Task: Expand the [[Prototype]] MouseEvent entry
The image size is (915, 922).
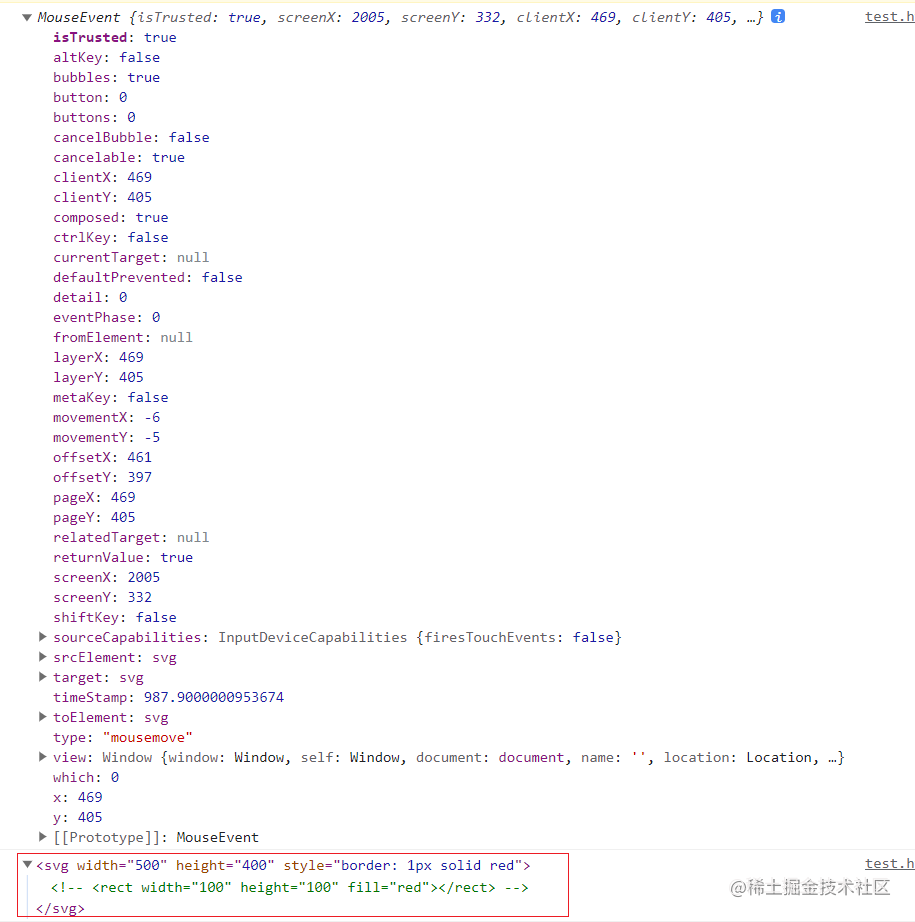Action: [42, 837]
